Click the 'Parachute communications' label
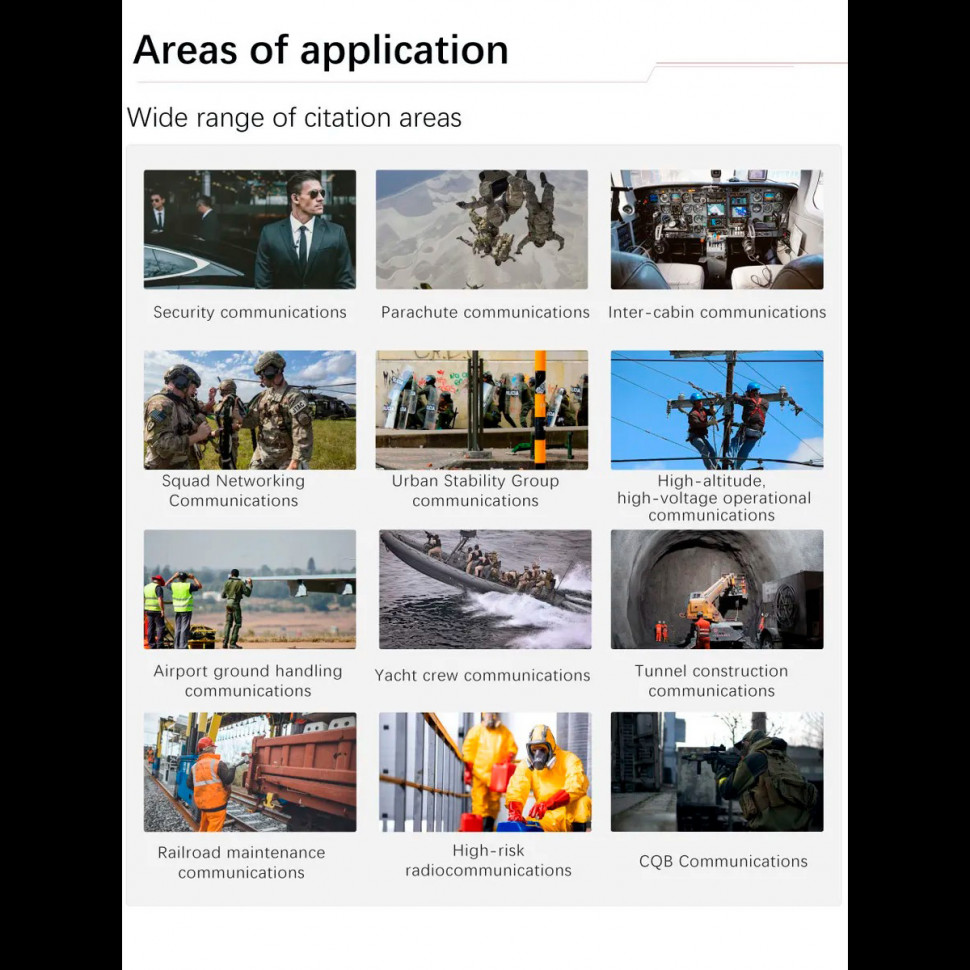 point(485,312)
